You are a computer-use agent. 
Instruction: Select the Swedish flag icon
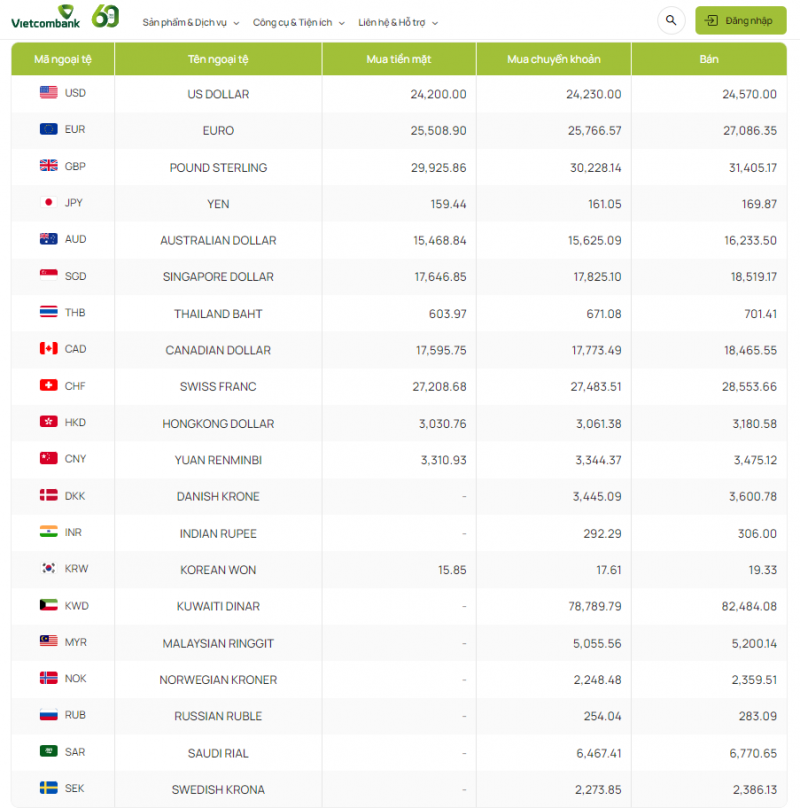coord(49,788)
